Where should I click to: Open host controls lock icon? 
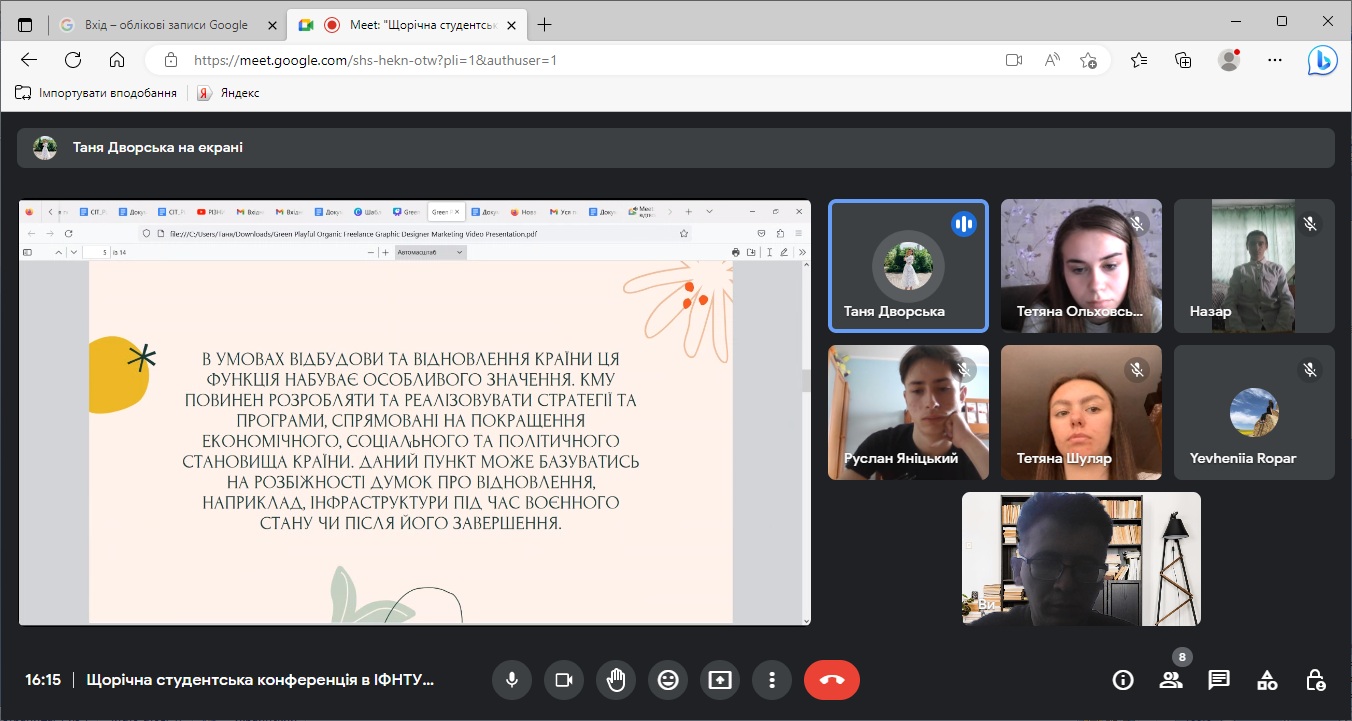pos(1315,680)
